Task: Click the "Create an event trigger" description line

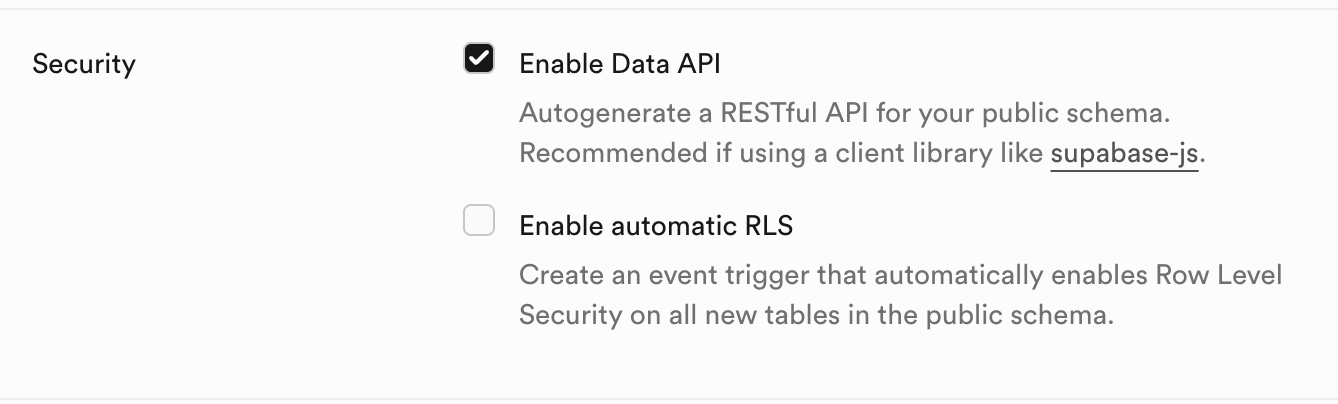Action: [x=899, y=275]
